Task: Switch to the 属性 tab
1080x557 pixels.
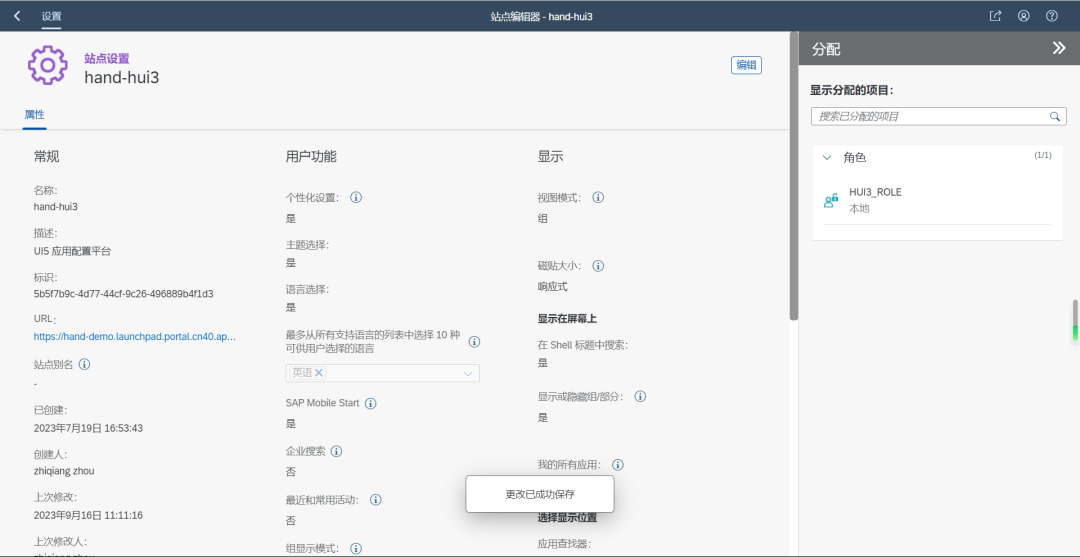Action: [x=34, y=115]
